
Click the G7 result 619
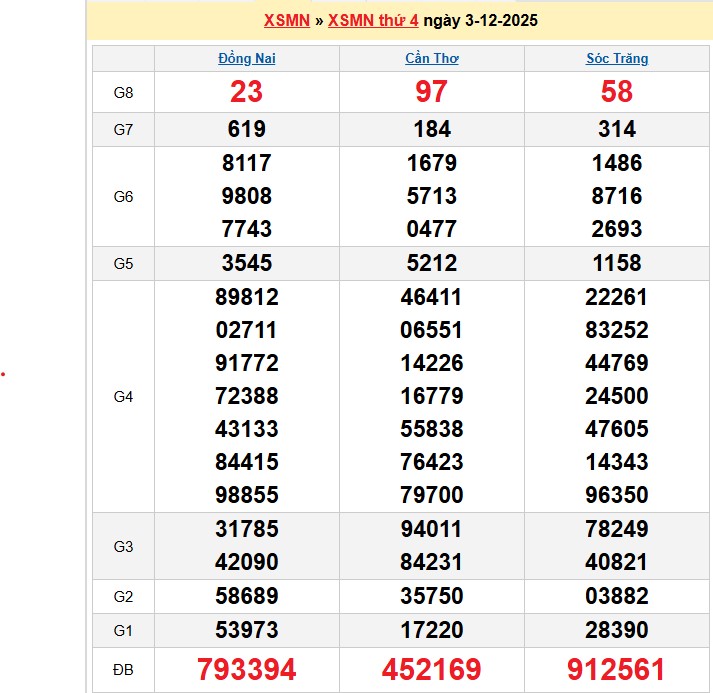(247, 129)
